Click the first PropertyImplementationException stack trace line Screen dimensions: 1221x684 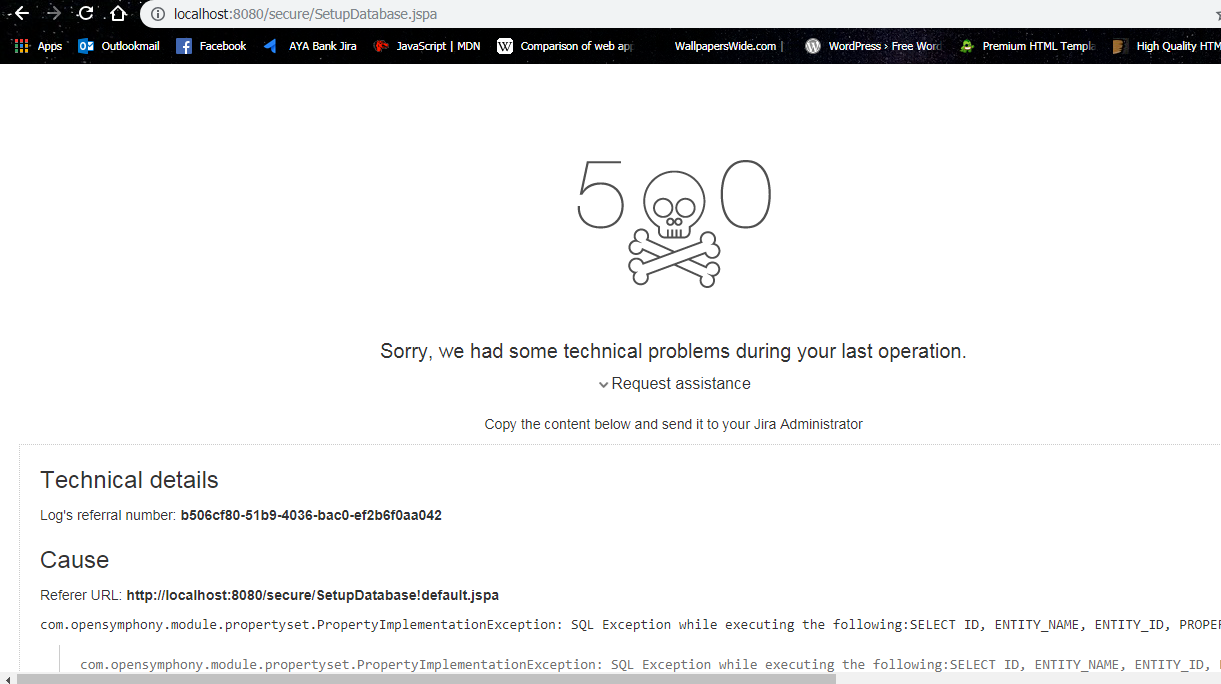(x=630, y=625)
